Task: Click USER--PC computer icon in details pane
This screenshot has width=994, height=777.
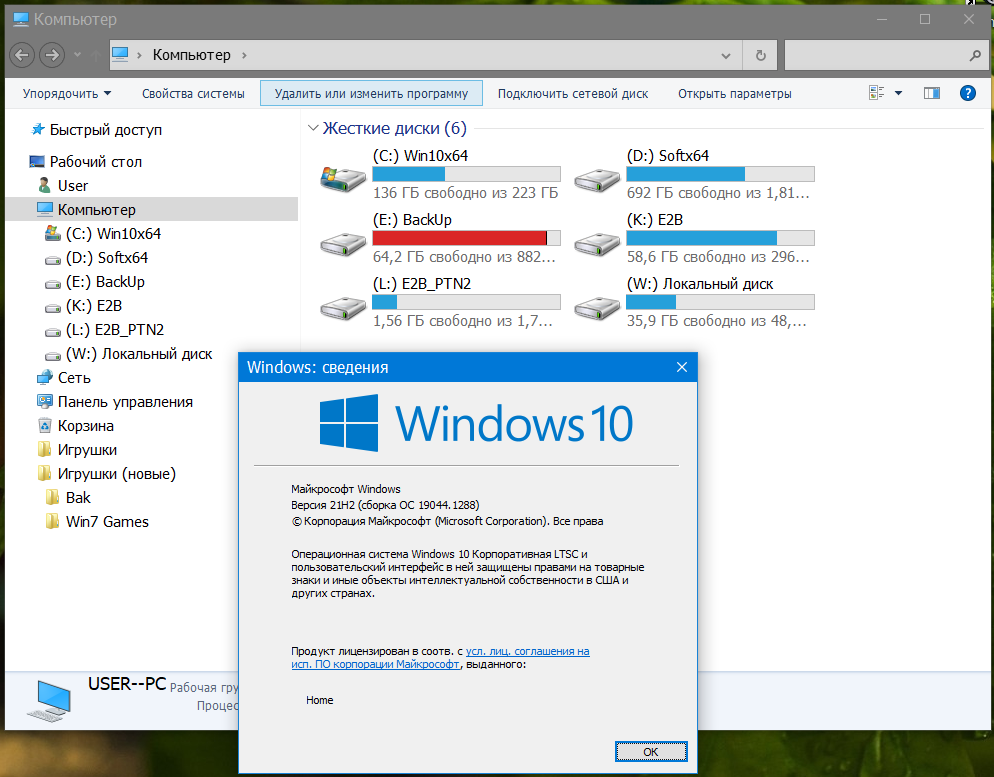Action: [x=49, y=700]
